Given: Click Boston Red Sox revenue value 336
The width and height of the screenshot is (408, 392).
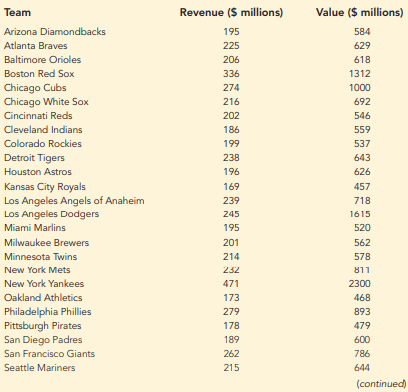Looking at the screenshot, I should point(231,74).
